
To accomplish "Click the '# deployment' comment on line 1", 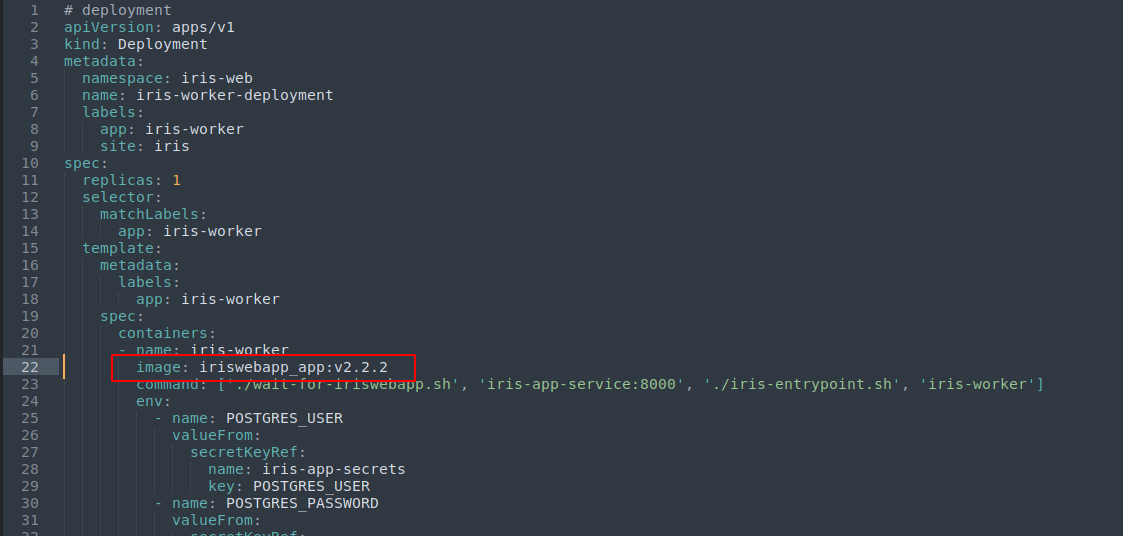I will tap(117, 10).
